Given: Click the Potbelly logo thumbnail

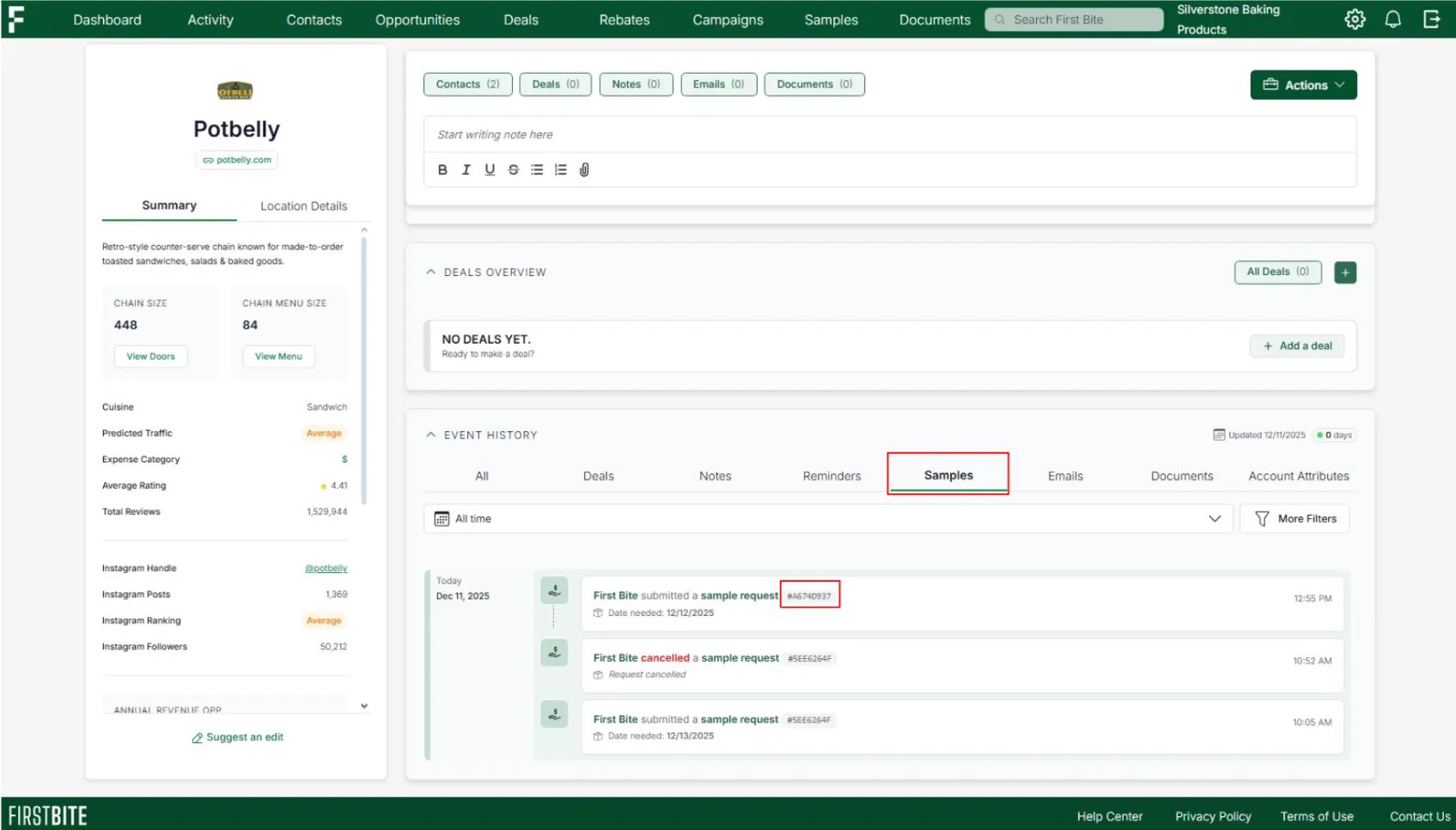Looking at the screenshot, I should pyautogui.click(x=235, y=90).
